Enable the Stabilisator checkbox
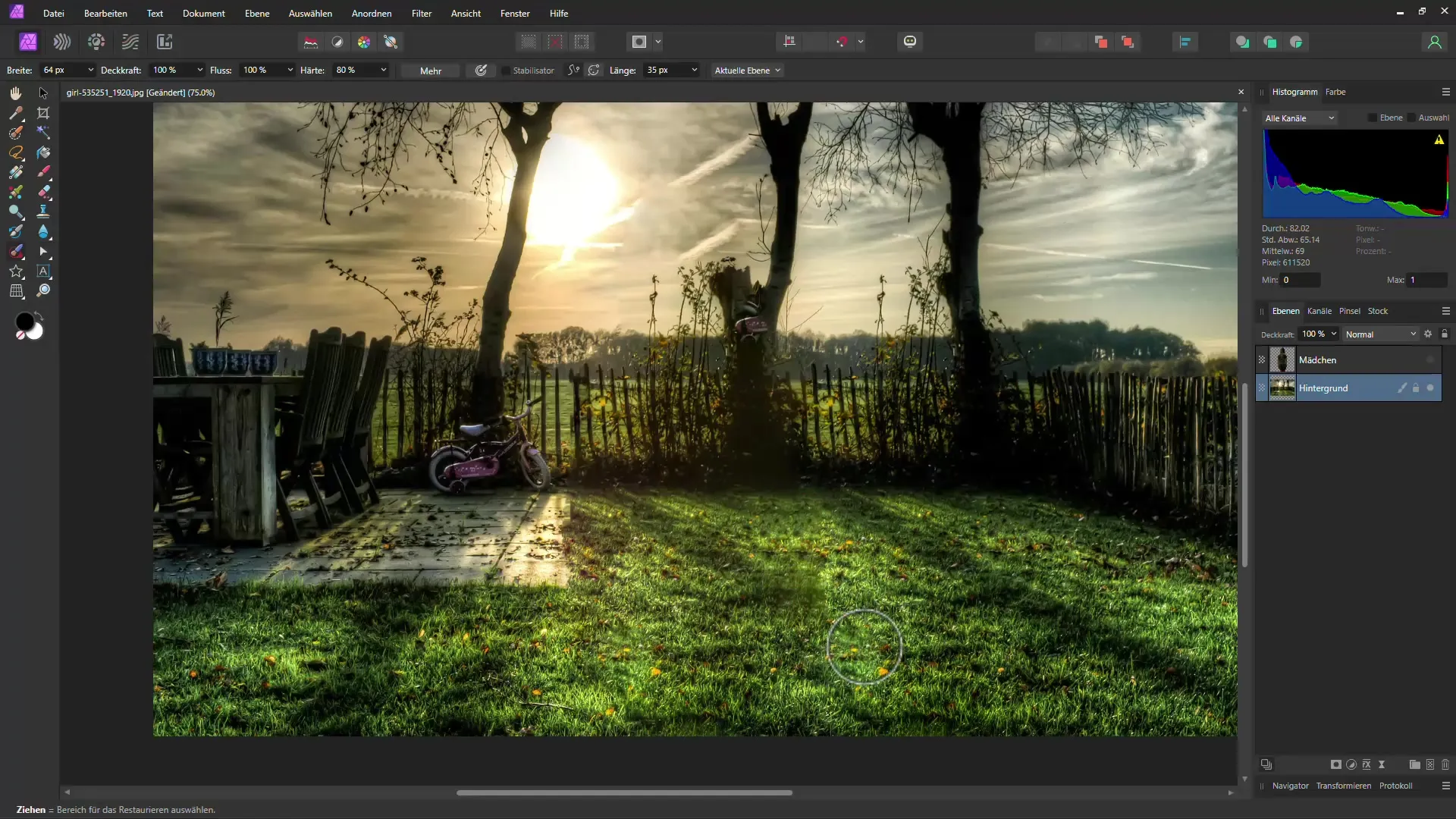Screen dimensions: 1456x819 [506, 71]
